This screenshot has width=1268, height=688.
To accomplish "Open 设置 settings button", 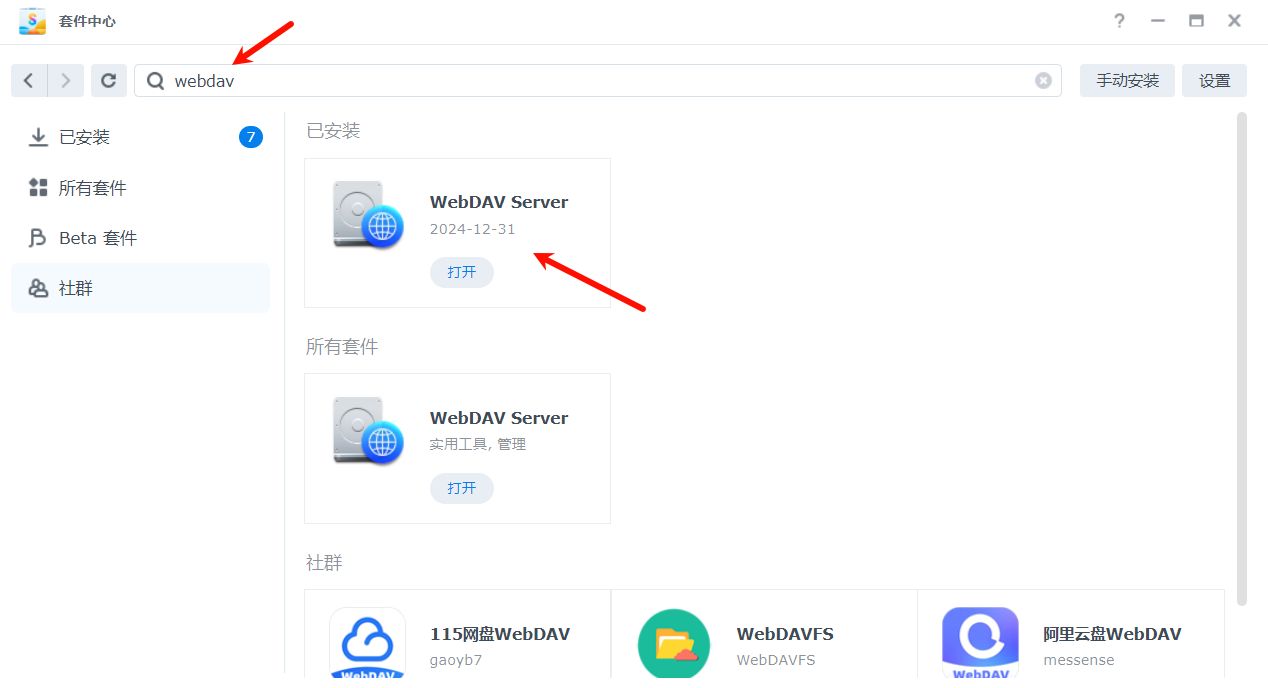I will click(x=1214, y=81).
